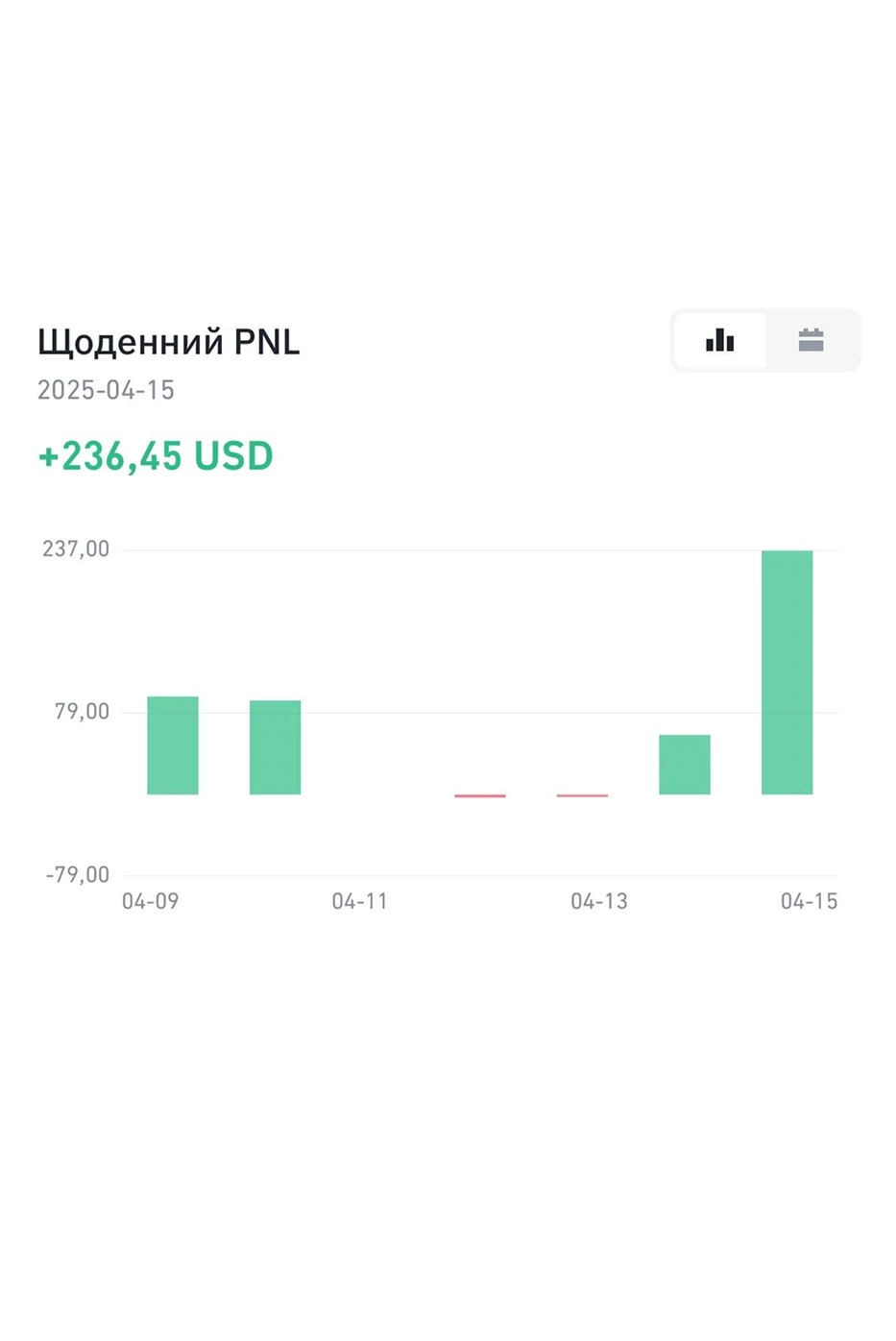The width and height of the screenshot is (896, 1341).
Task: Tap the red 04-12 loss bar
Action: tap(480, 795)
